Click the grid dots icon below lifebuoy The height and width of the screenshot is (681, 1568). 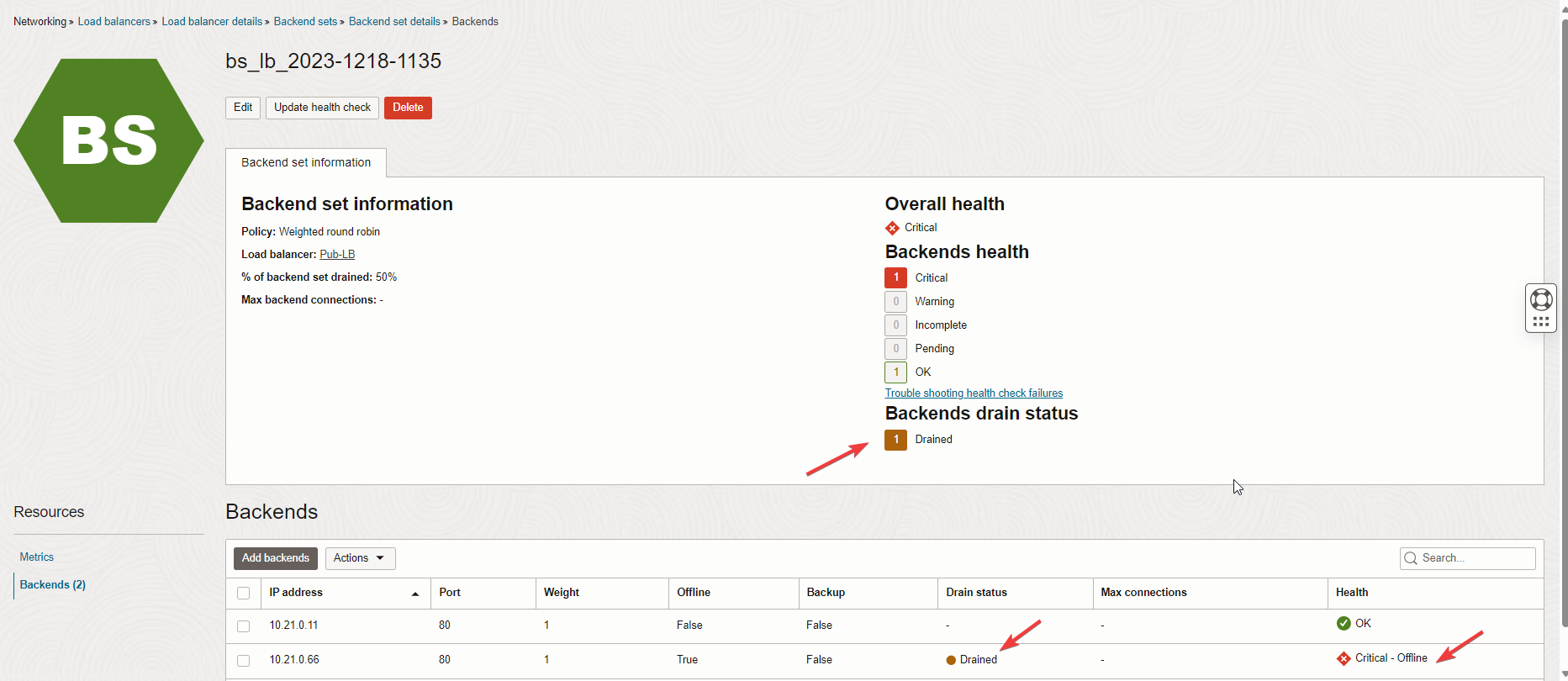coord(1541,322)
